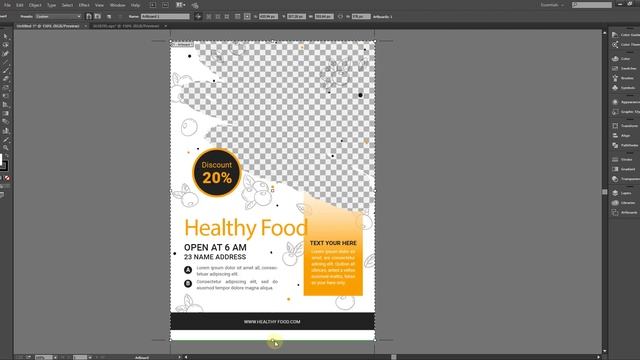This screenshot has width=640, height=360.
Task: Open the Presets dropdown showing Custom
Action: tap(58, 17)
